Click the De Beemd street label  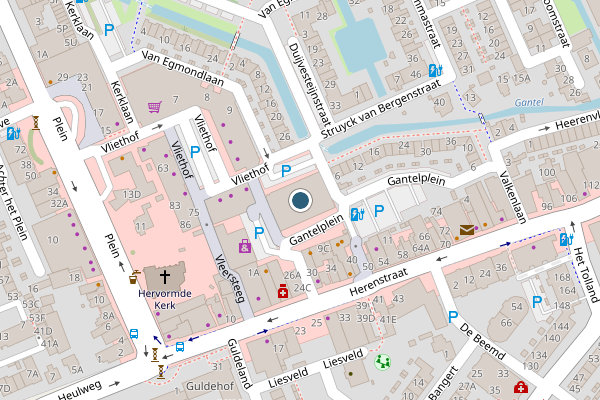point(483,341)
